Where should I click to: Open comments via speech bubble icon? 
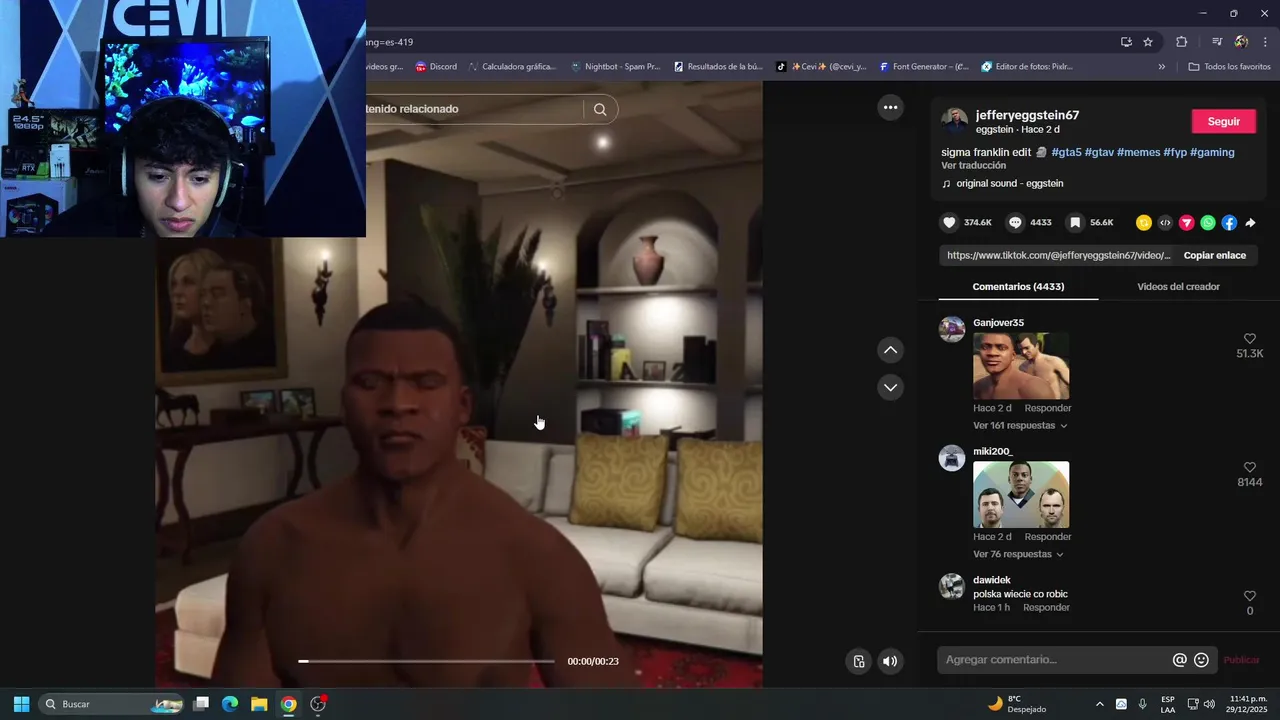(x=1015, y=223)
